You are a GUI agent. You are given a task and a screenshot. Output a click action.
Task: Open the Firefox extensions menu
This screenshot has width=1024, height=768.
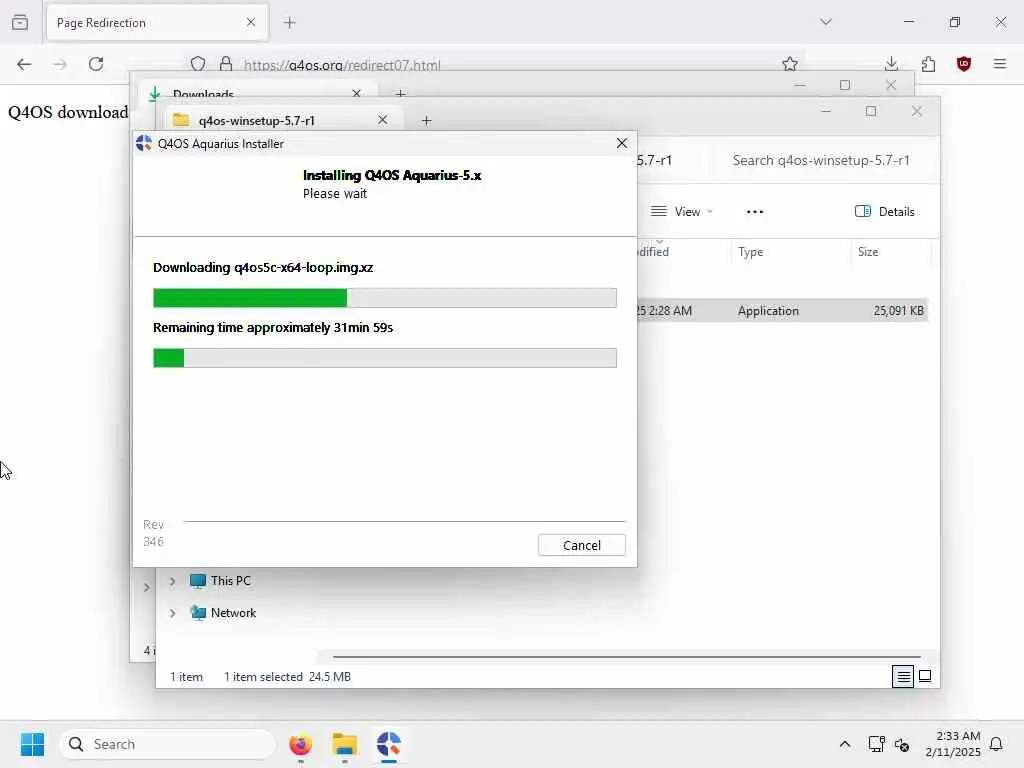928,64
